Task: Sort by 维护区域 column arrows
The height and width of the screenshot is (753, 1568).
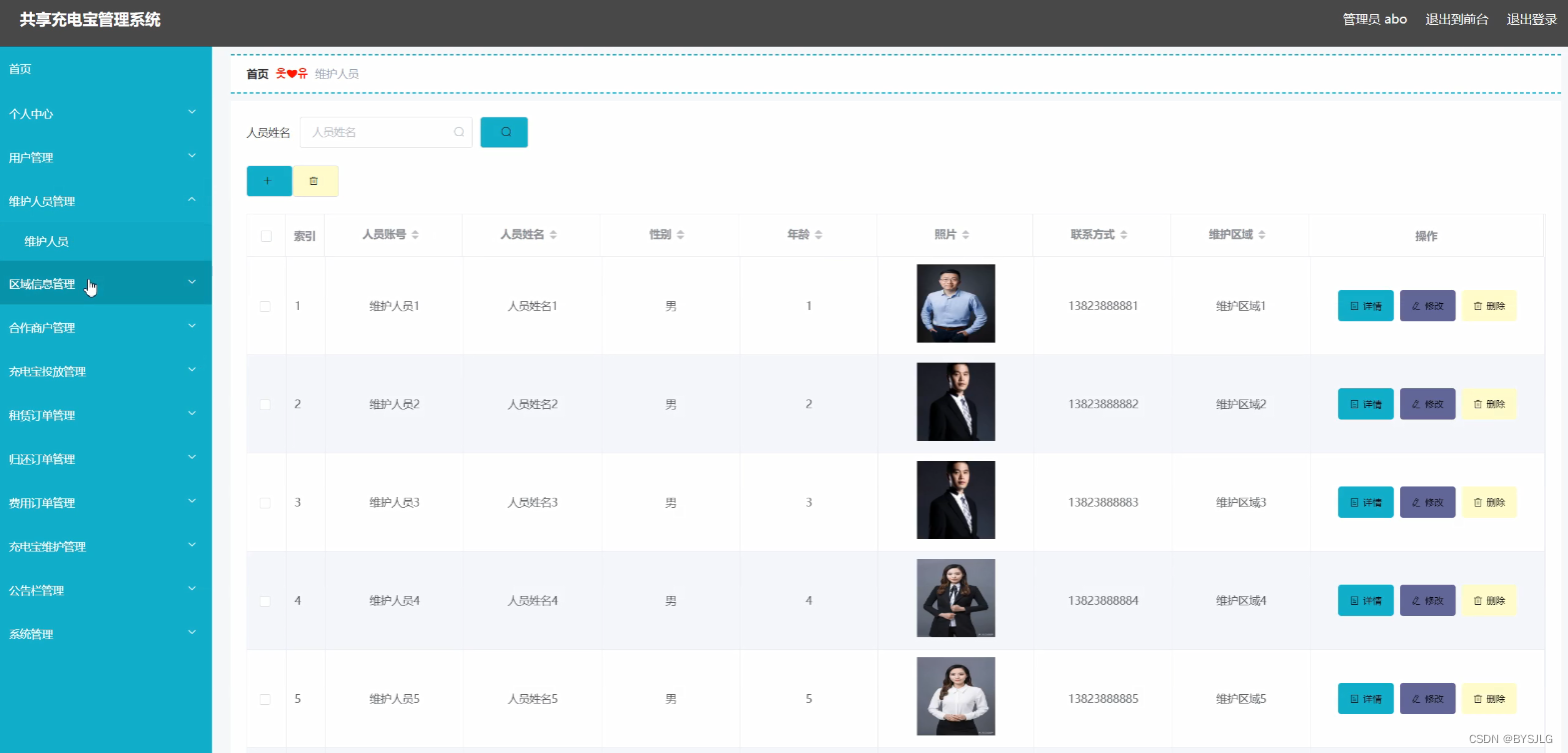Action: click(x=1261, y=235)
